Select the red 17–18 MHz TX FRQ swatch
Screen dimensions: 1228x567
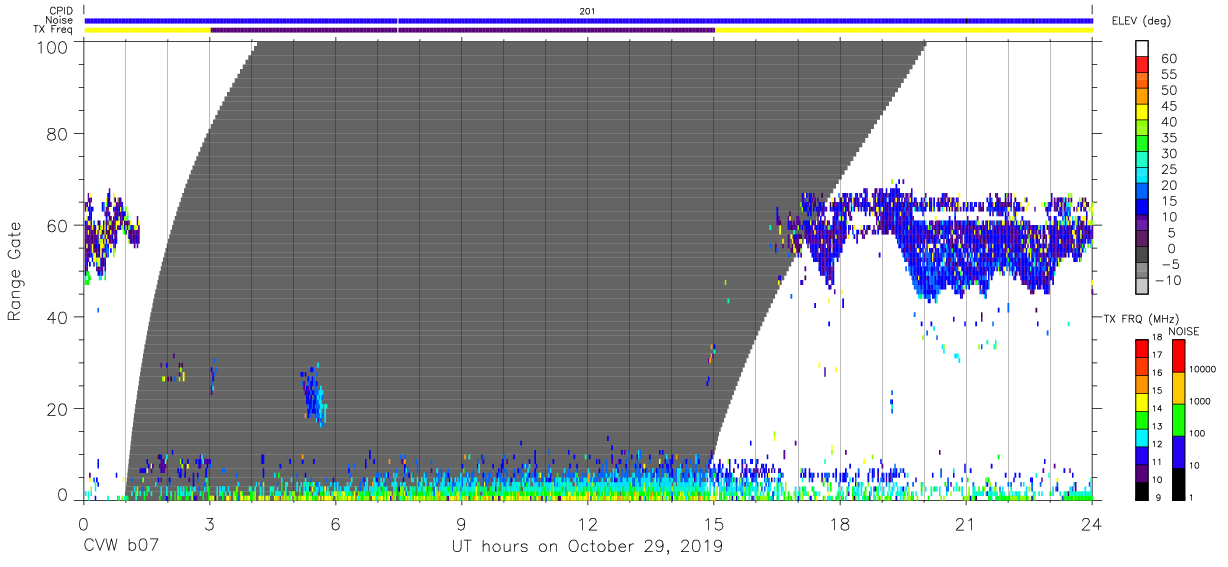1142,348
